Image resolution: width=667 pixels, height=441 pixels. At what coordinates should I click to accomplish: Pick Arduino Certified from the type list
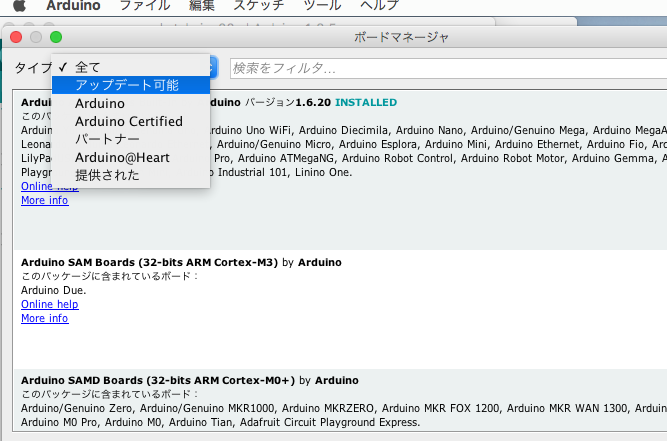pos(129,121)
